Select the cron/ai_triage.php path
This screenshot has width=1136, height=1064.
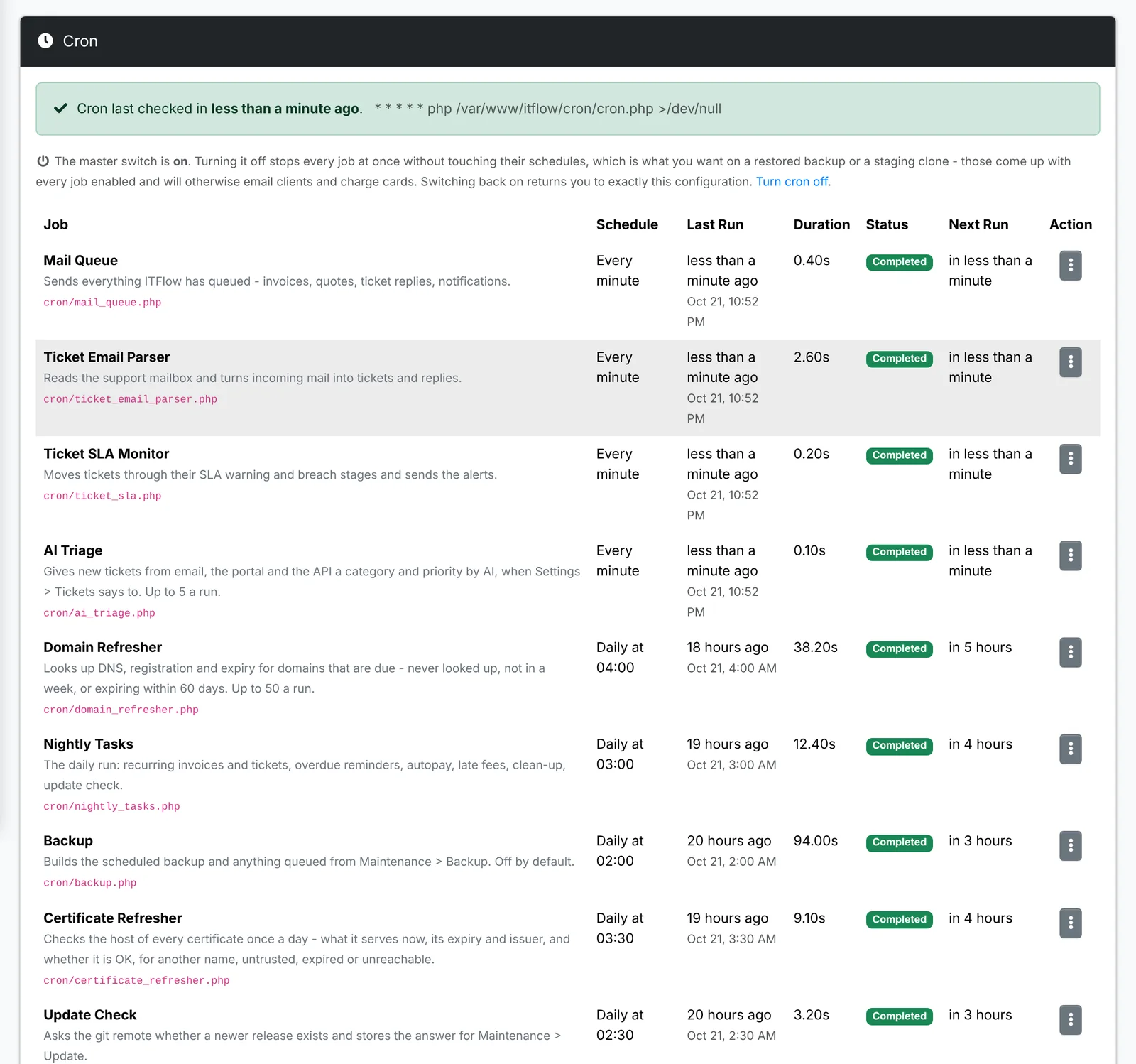click(x=99, y=613)
